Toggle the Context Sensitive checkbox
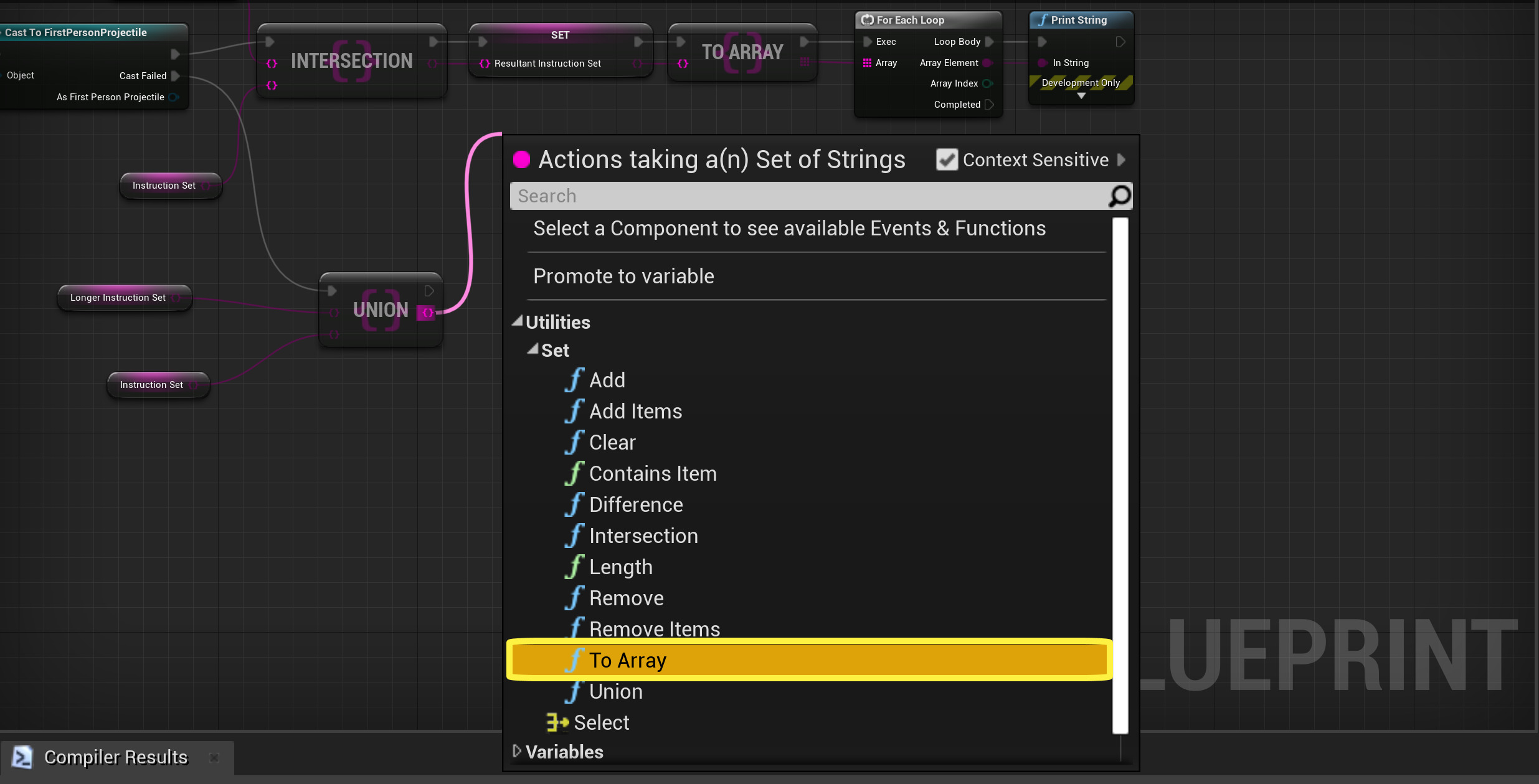 (x=947, y=159)
